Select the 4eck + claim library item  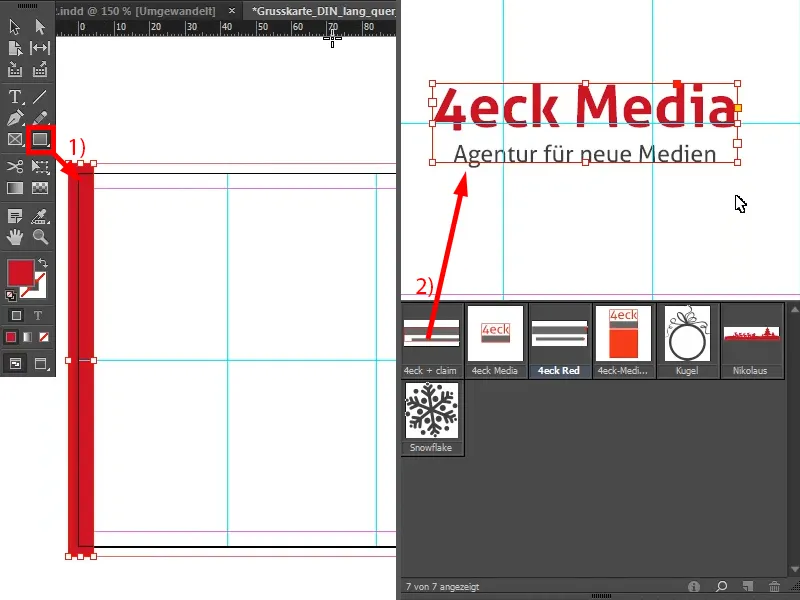(x=432, y=341)
